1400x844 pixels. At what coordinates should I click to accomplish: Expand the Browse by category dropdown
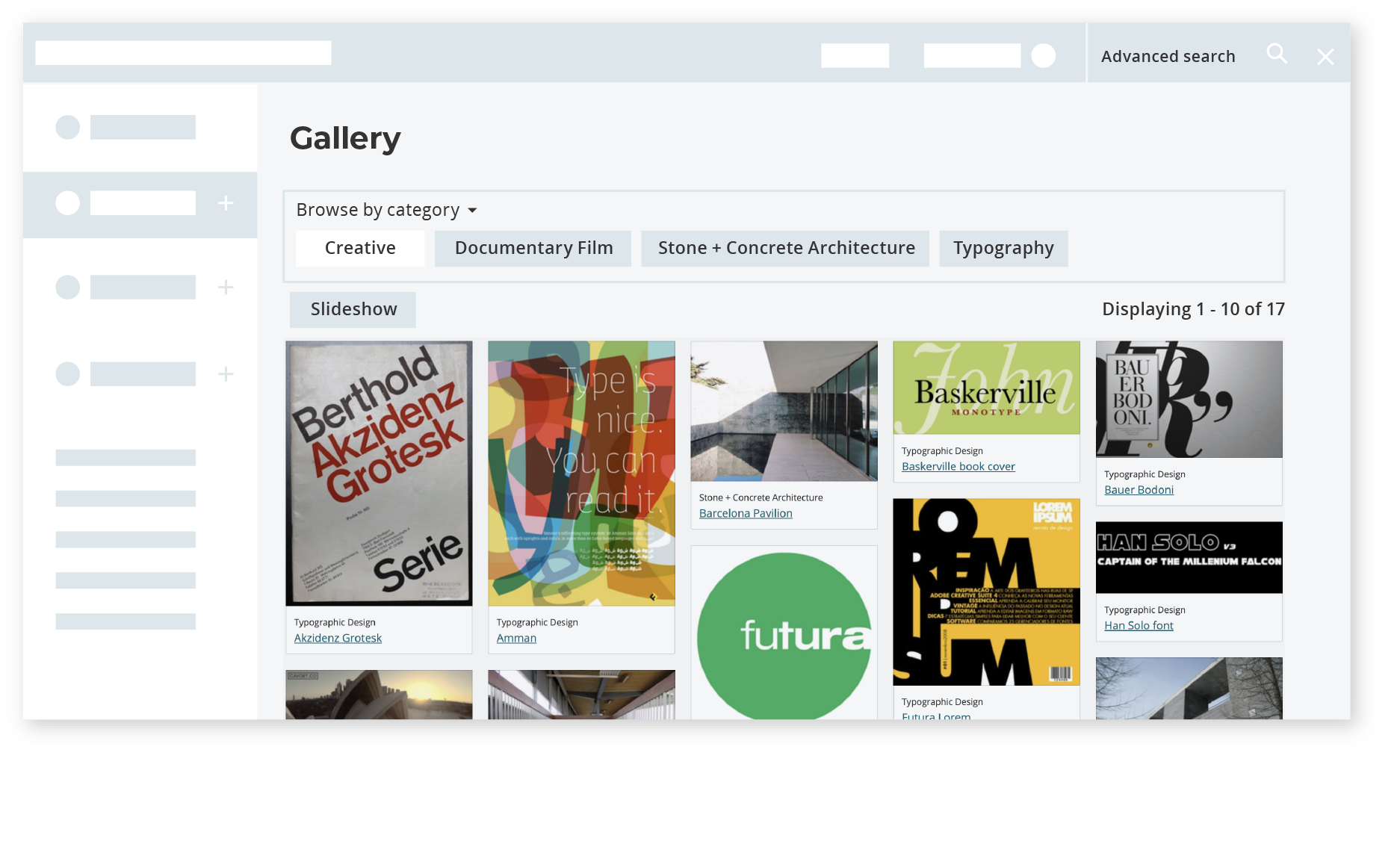[387, 210]
